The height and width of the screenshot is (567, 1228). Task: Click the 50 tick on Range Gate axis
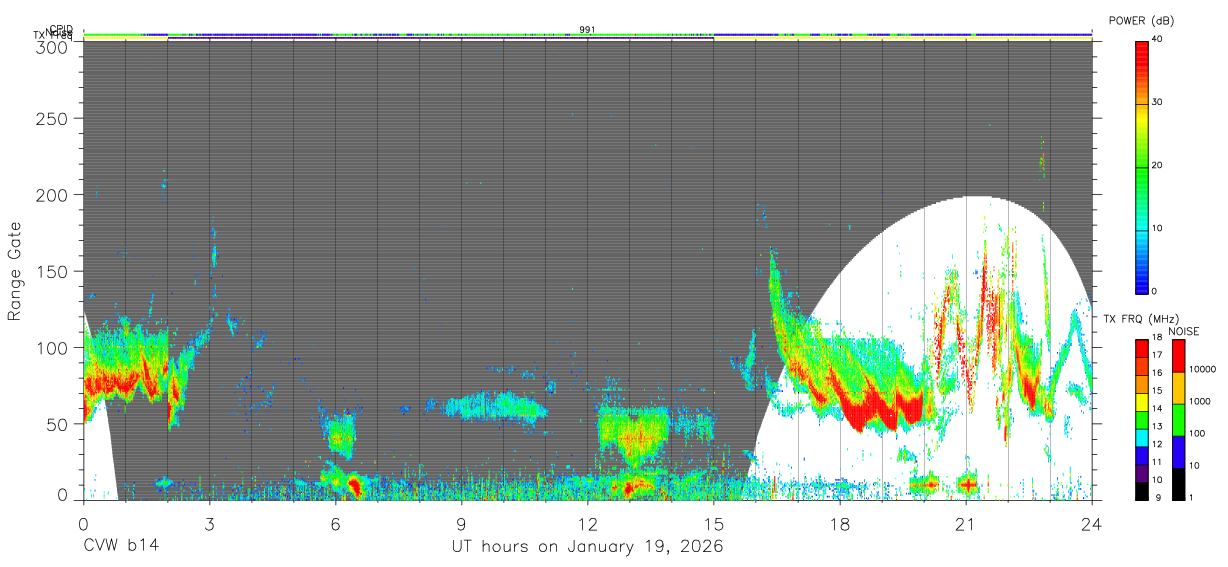click(57, 424)
